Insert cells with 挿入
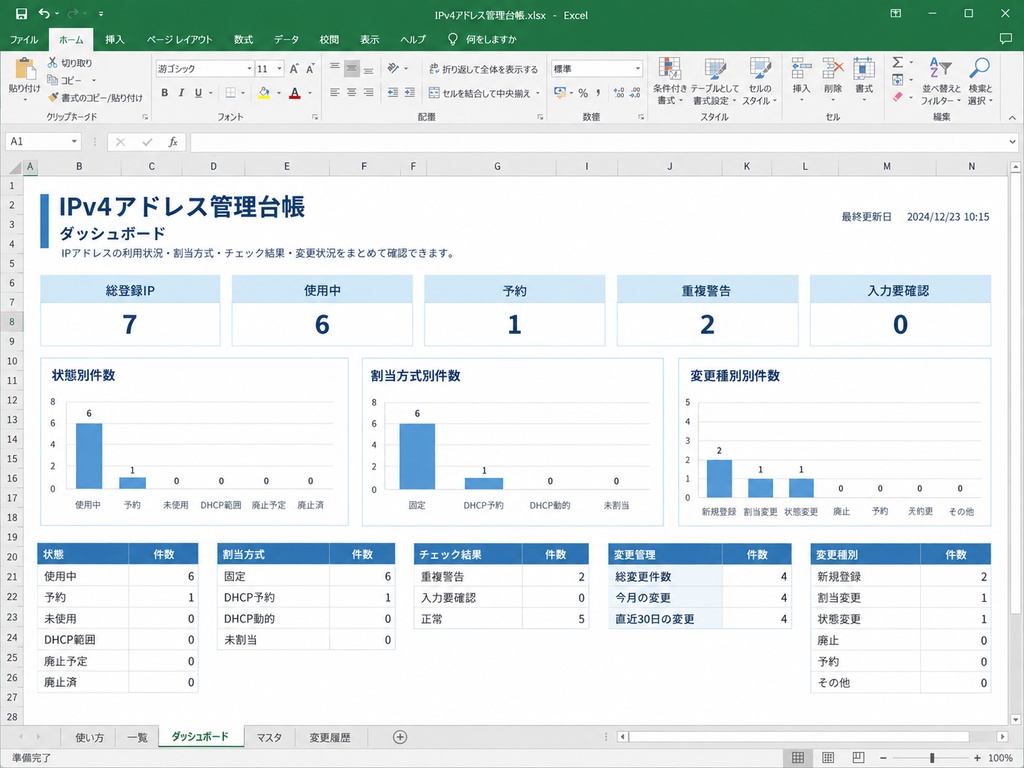 (x=801, y=80)
